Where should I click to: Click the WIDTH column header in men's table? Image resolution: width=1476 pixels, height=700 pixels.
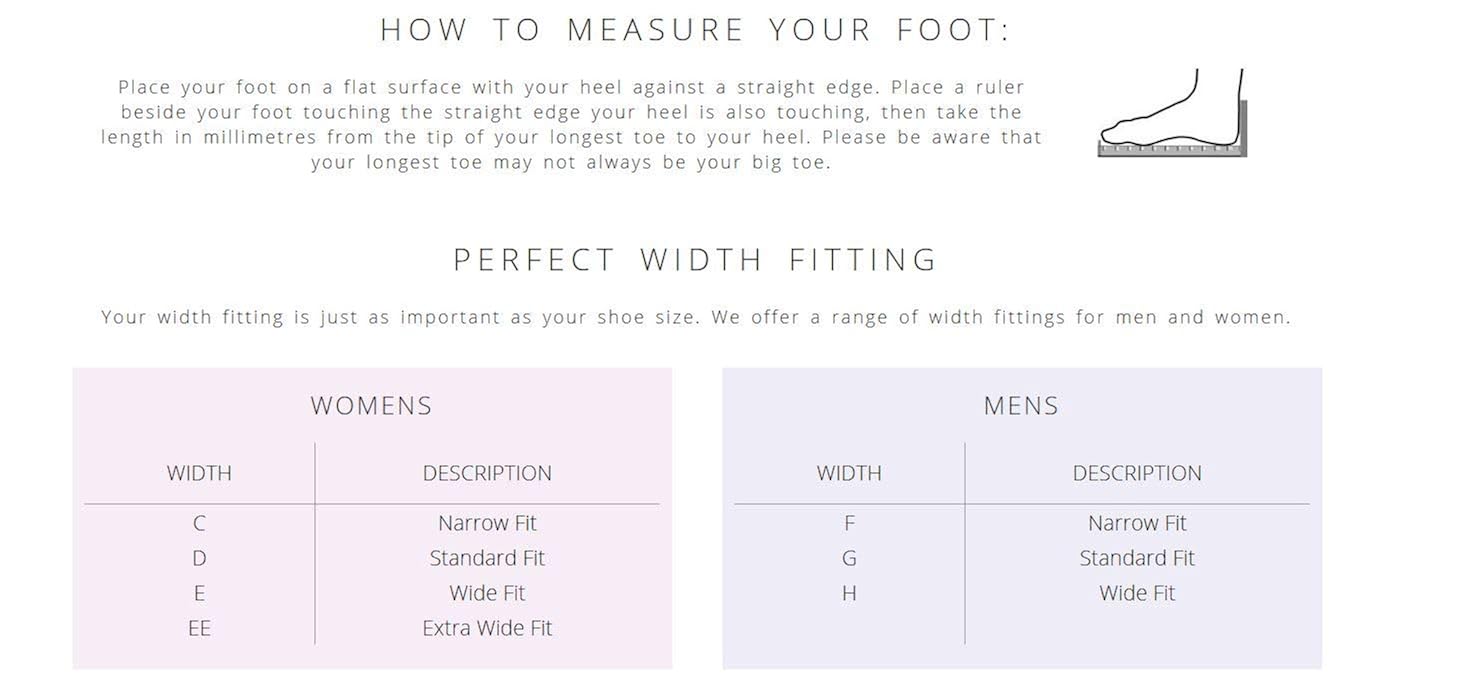click(849, 473)
